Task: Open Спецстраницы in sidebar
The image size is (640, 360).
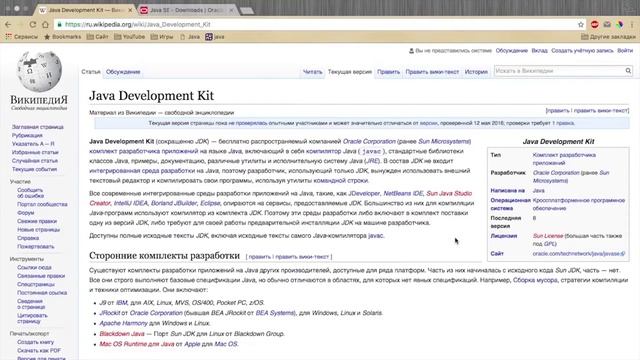Action: click(36, 284)
